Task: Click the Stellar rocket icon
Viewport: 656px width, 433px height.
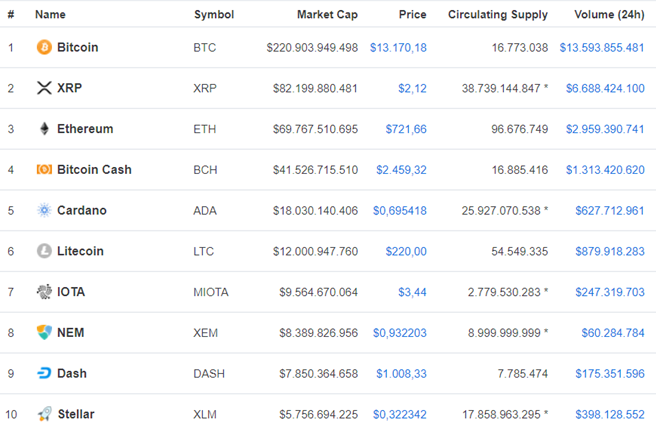Action: coord(45,414)
